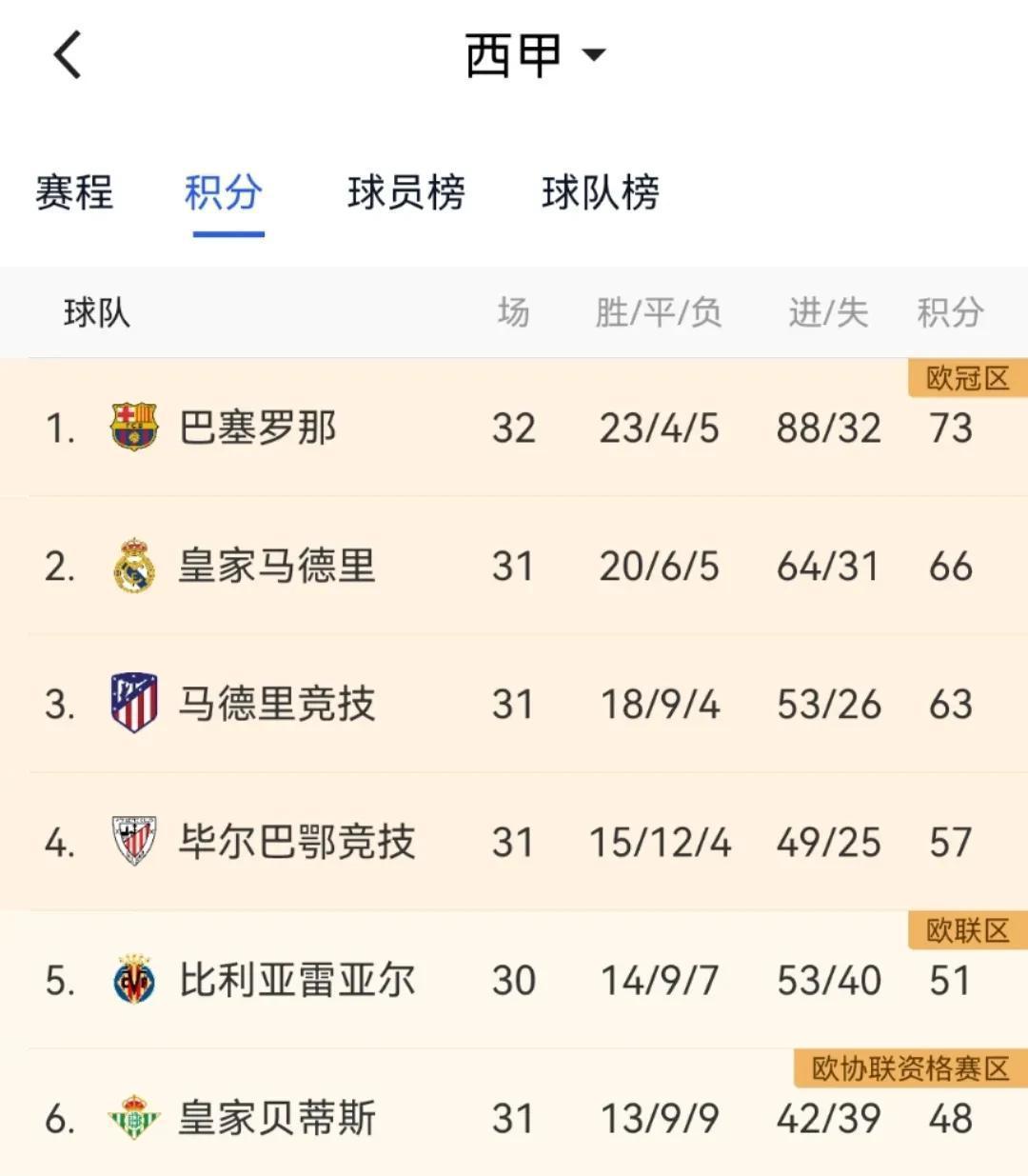The width and height of the screenshot is (1028, 1176).
Task: Select the 比利亚雷亚尔 standings row
Action: (x=514, y=979)
